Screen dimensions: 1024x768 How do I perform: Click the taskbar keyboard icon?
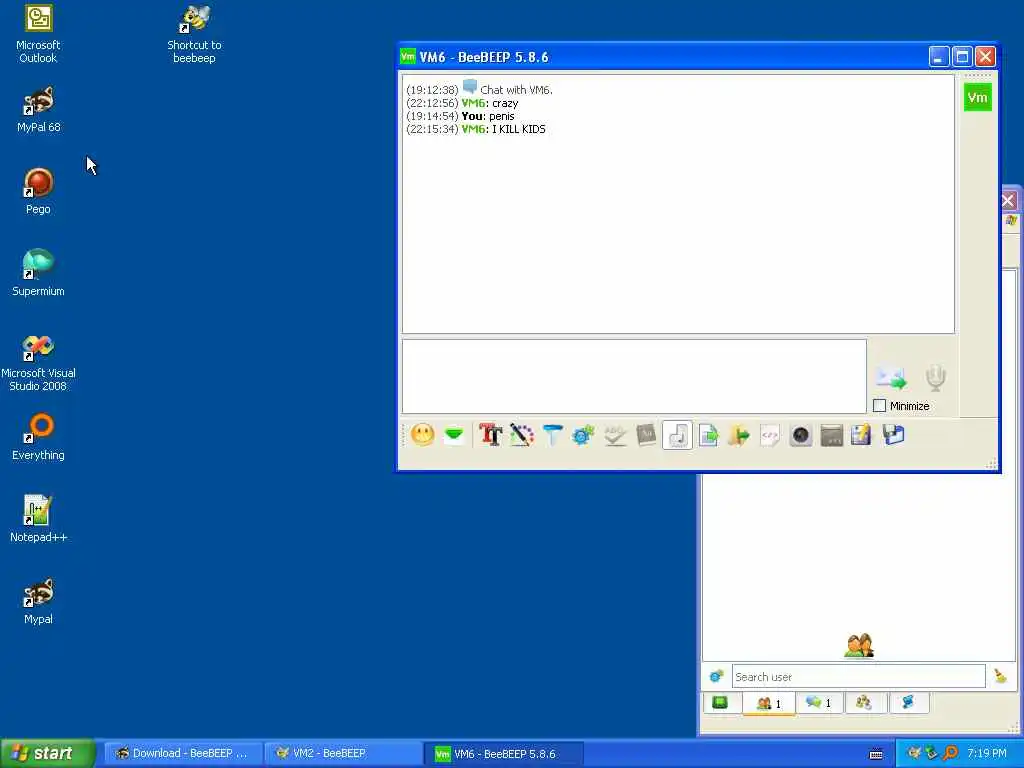click(x=876, y=754)
